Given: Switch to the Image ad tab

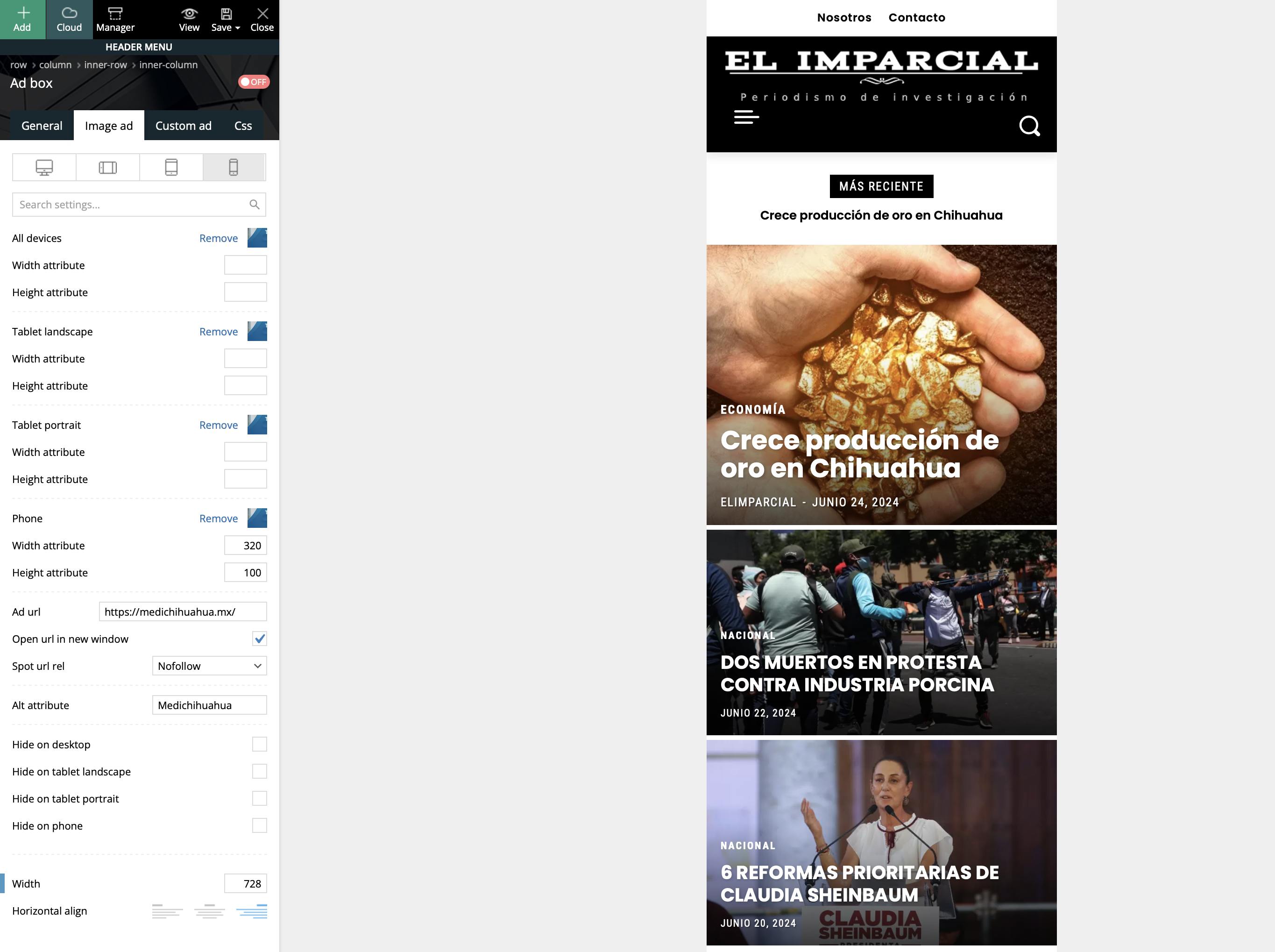Looking at the screenshot, I should (x=109, y=126).
